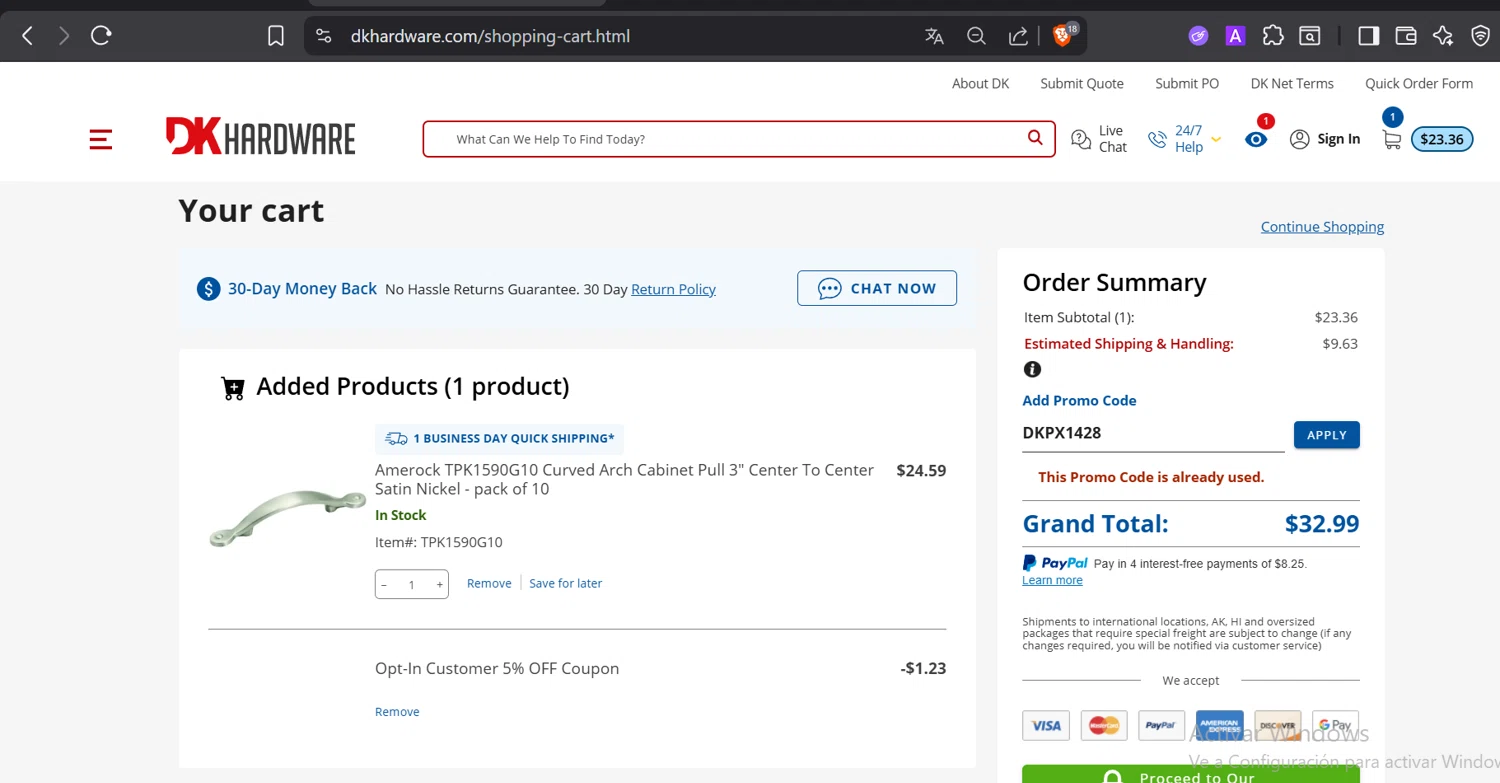1500x783 pixels.
Task: Click the share page icon
Action: pos(1018,36)
